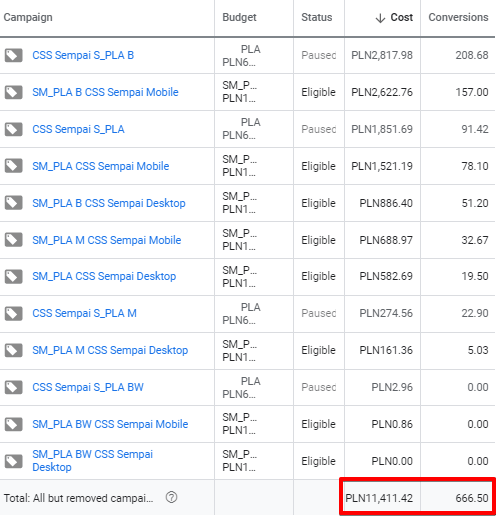This screenshot has width=501, height=519.
Task: Click Eligible status of SM_PLA BW CSS Sempai Desktop
Action: (318, 461)
